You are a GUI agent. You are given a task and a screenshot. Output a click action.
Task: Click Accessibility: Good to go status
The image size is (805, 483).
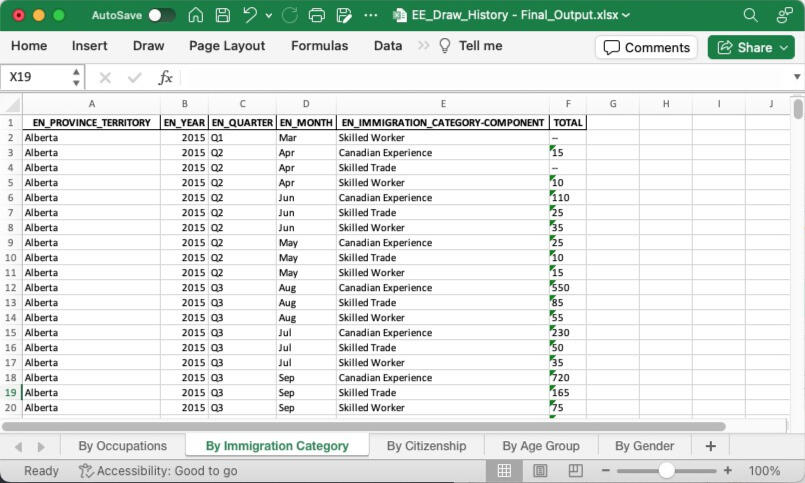(x=157, y=470)
